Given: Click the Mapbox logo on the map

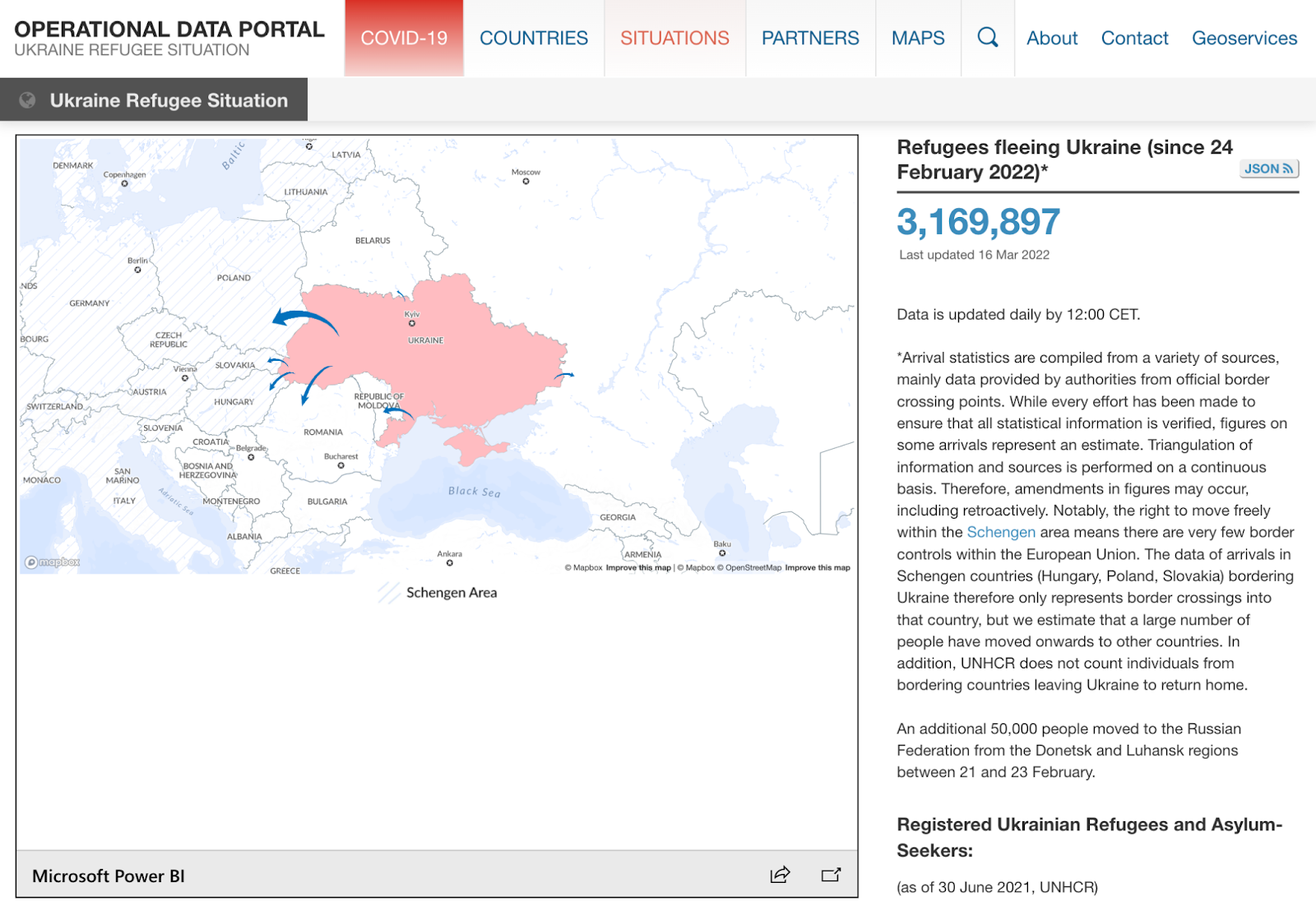Looking at the screenshot, I should (53, 562).
